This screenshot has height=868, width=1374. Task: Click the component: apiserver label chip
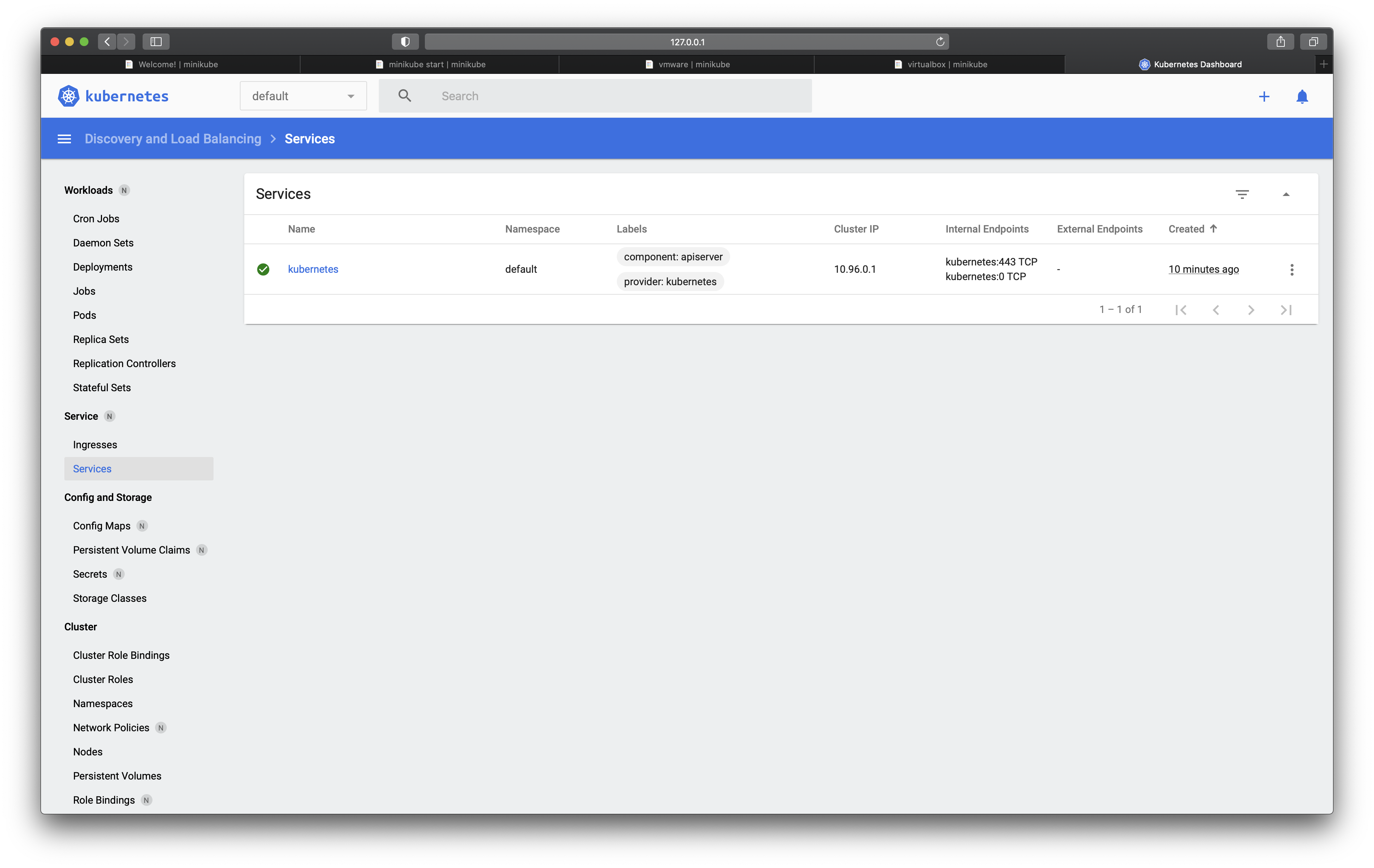pyautogui.click(x=673, y=257)
